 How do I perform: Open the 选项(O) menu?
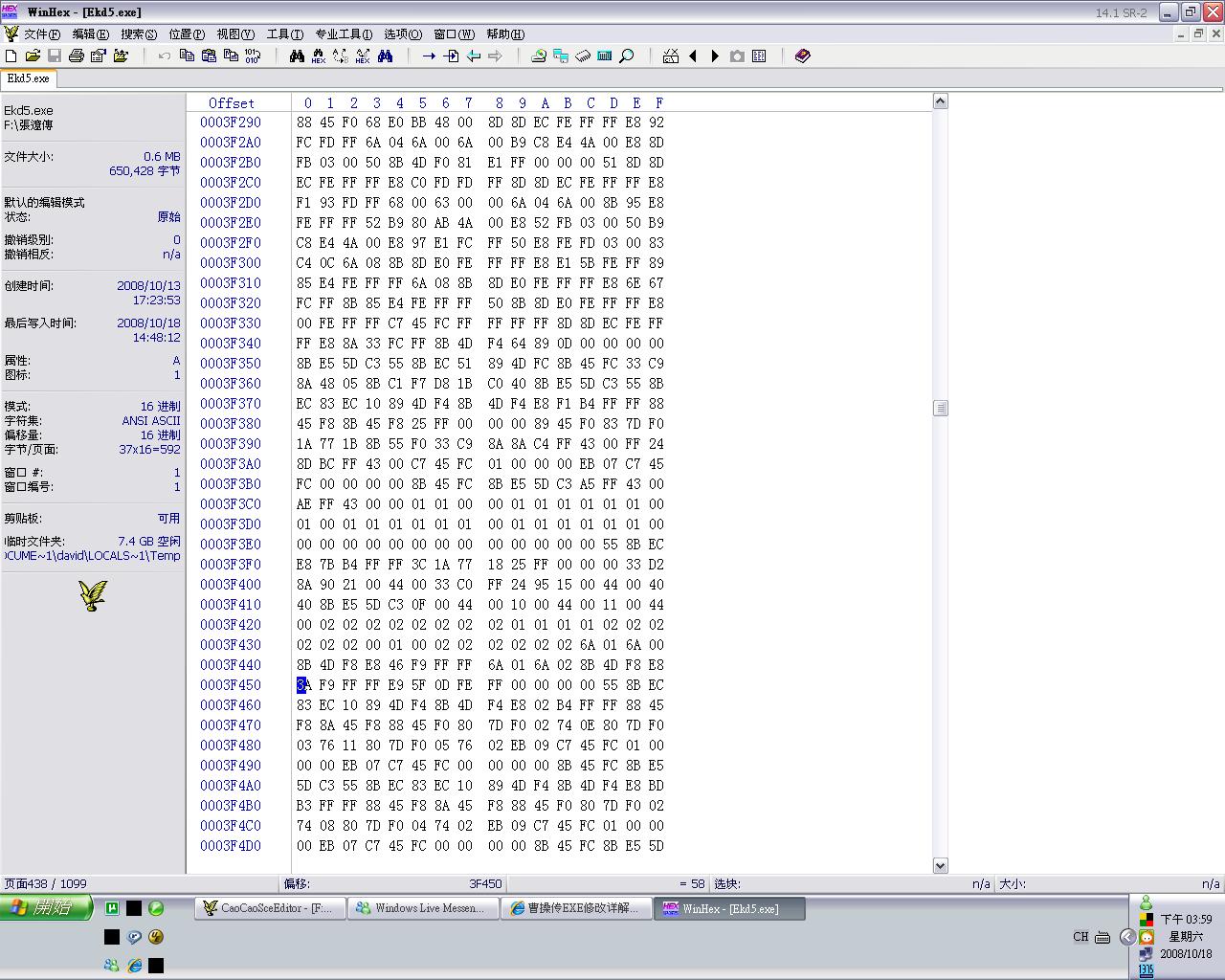(402, 34)
